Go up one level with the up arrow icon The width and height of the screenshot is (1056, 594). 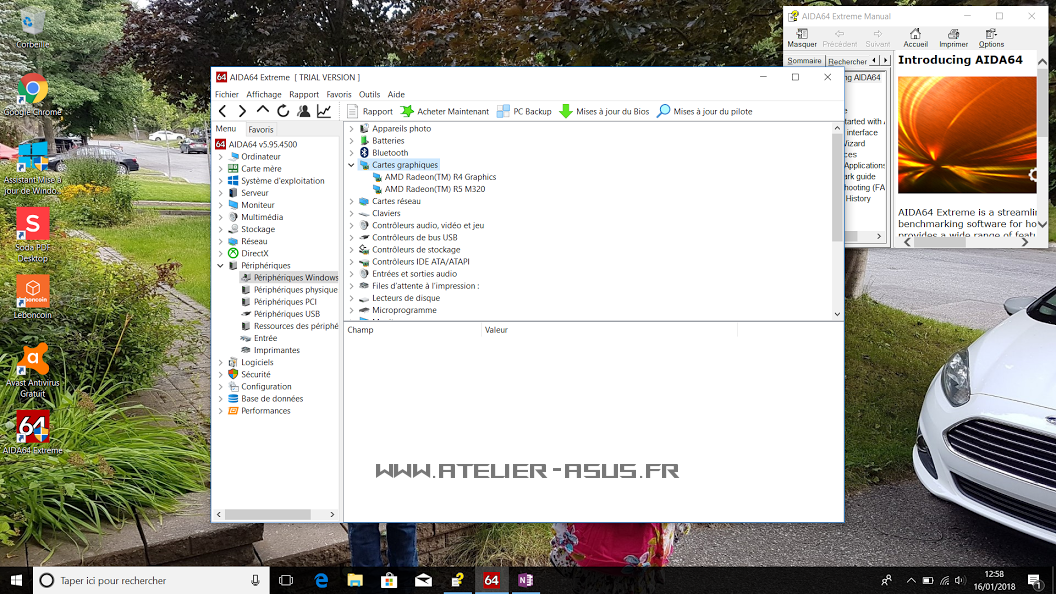point(263,110)
